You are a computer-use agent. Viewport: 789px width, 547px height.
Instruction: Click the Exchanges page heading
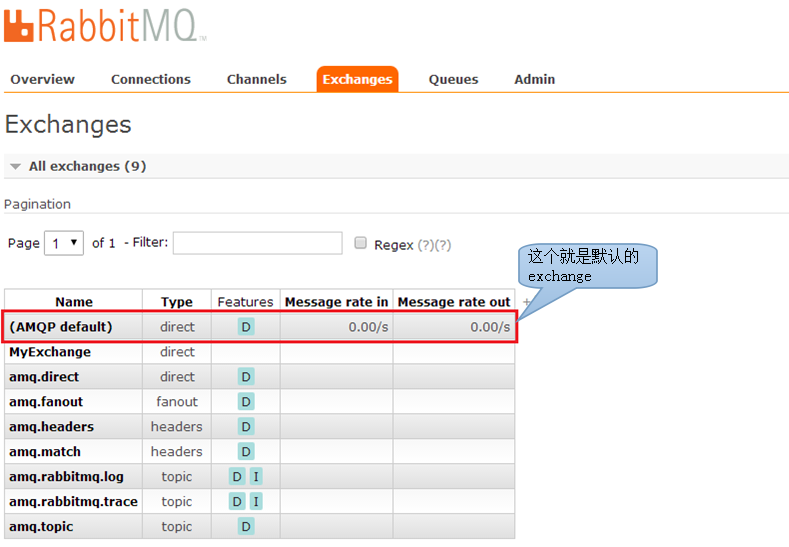[x=68, y=125]
